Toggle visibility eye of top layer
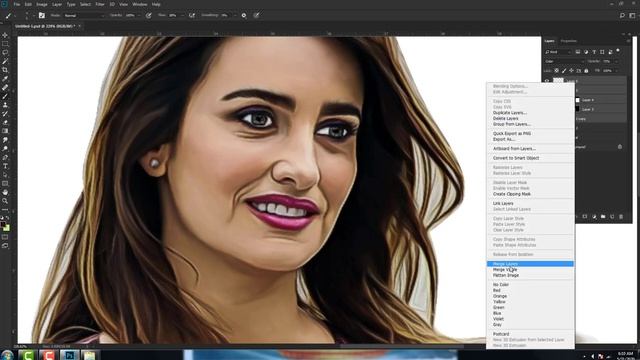The height and width of the screenshot is (360, 640). [547, 81]
